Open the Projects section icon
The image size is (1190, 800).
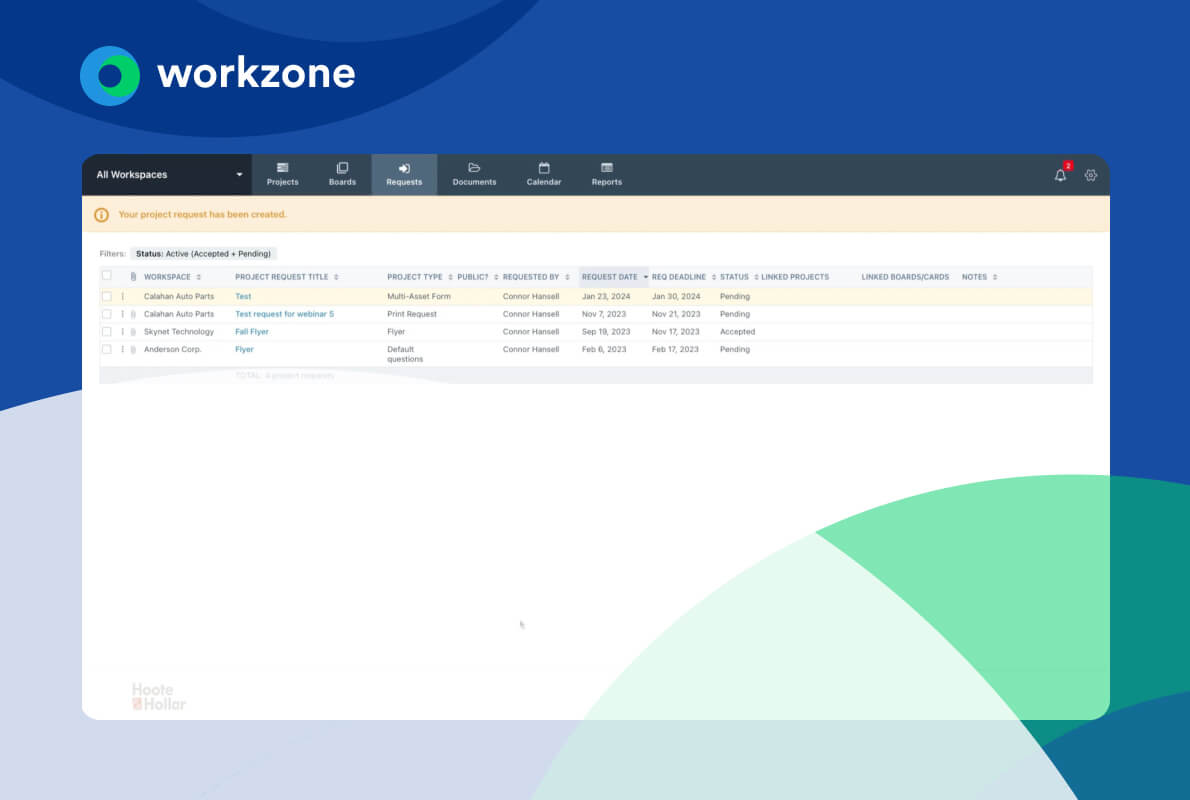(x=283, y=168)
